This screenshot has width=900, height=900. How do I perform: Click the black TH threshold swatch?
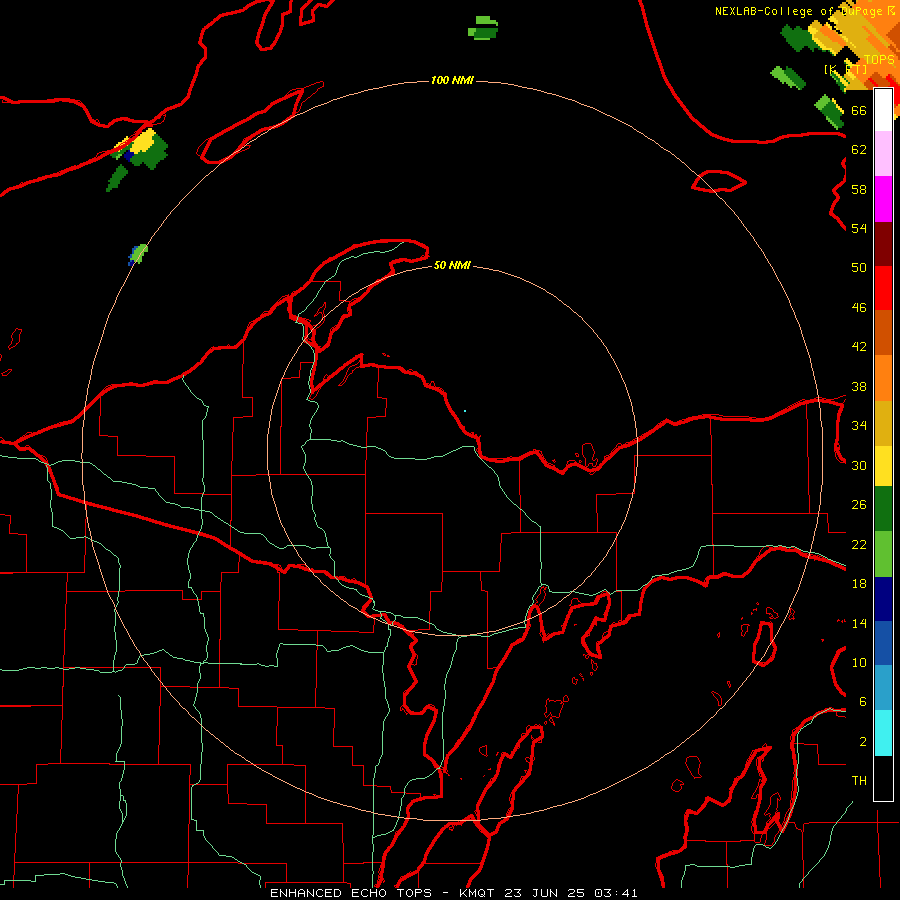click(x=883, y=778)
